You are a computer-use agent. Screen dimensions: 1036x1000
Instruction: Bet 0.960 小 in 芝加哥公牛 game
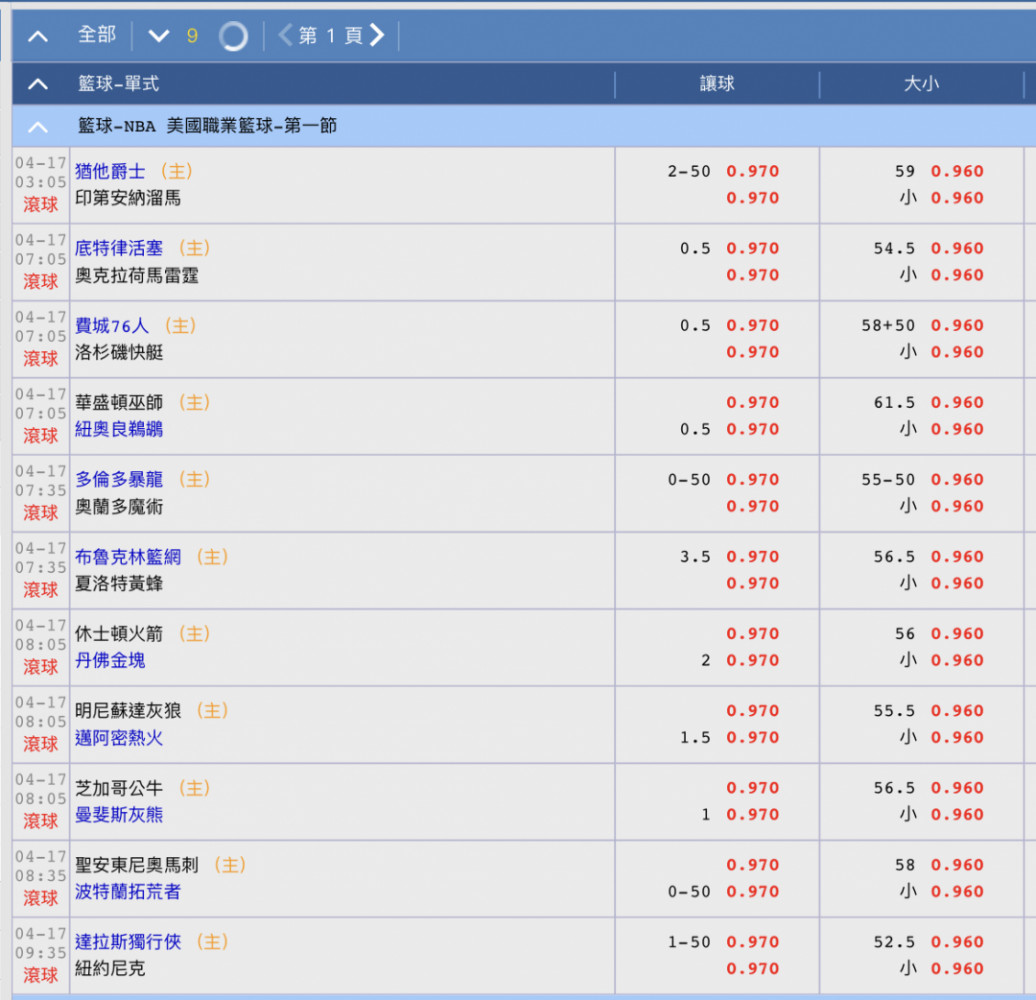(957, 815)
